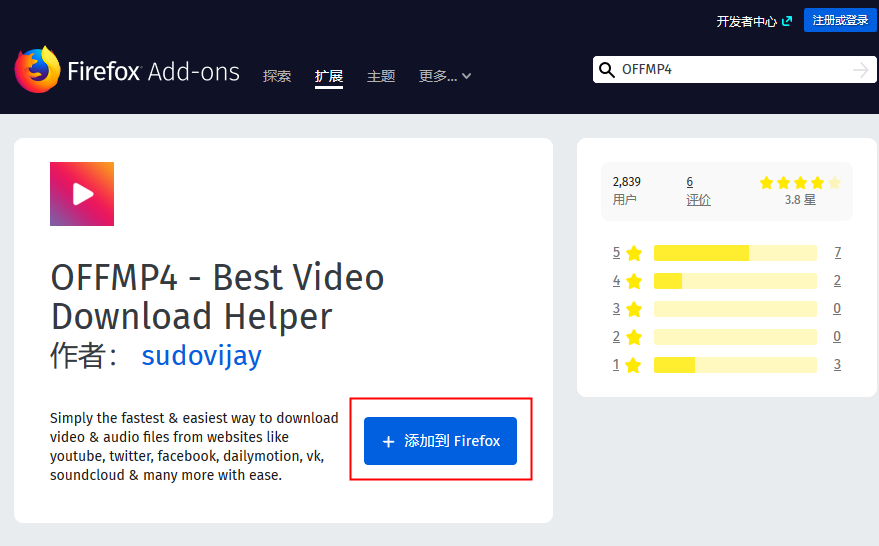The width and height of the screenshot is (879, 546).
Task: Click the 1-star review count 3
Action: coord(837,365)
